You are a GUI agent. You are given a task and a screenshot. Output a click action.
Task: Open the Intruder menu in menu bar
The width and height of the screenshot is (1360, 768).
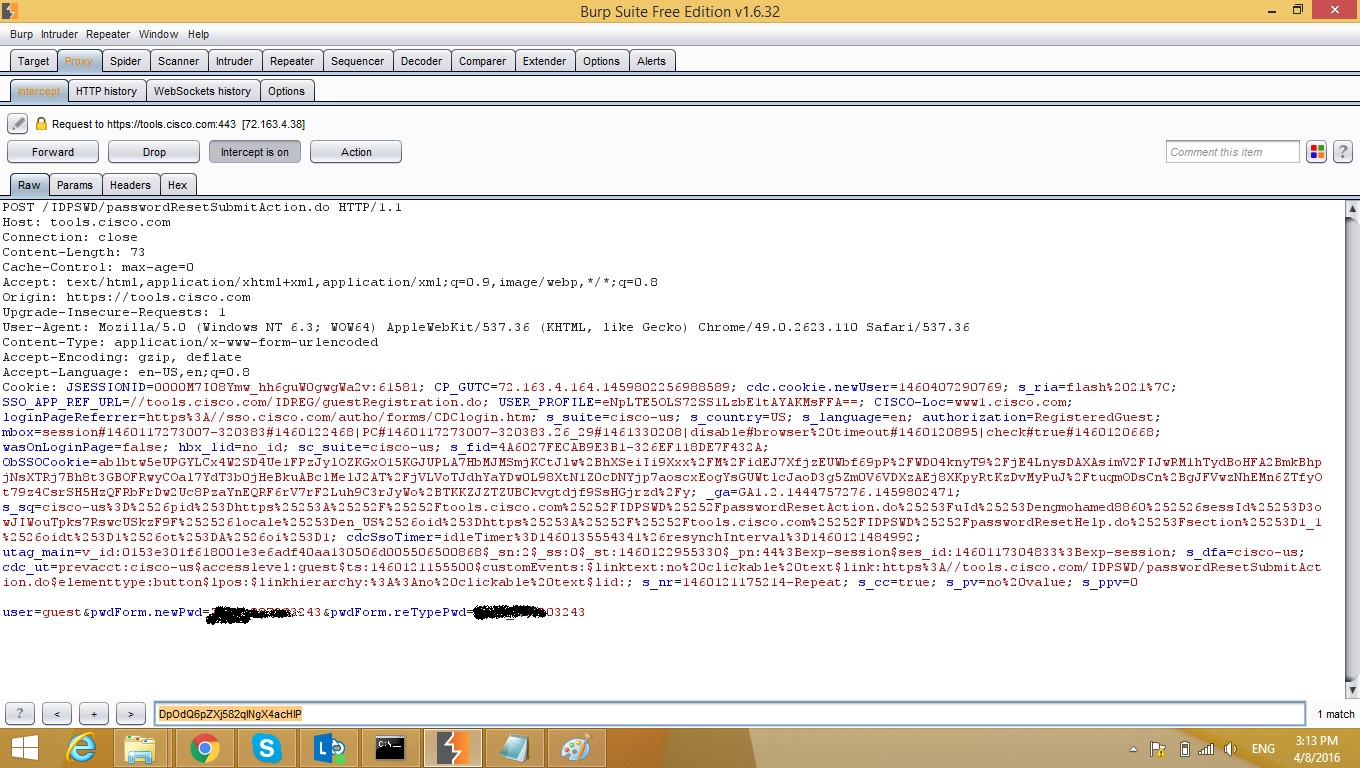(x=59, y=34)
